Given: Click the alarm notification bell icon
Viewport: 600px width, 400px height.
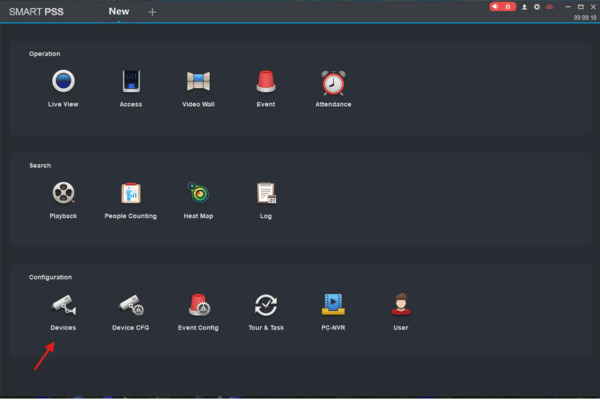Looking at the screenshot, I should (x=508, y=7).
